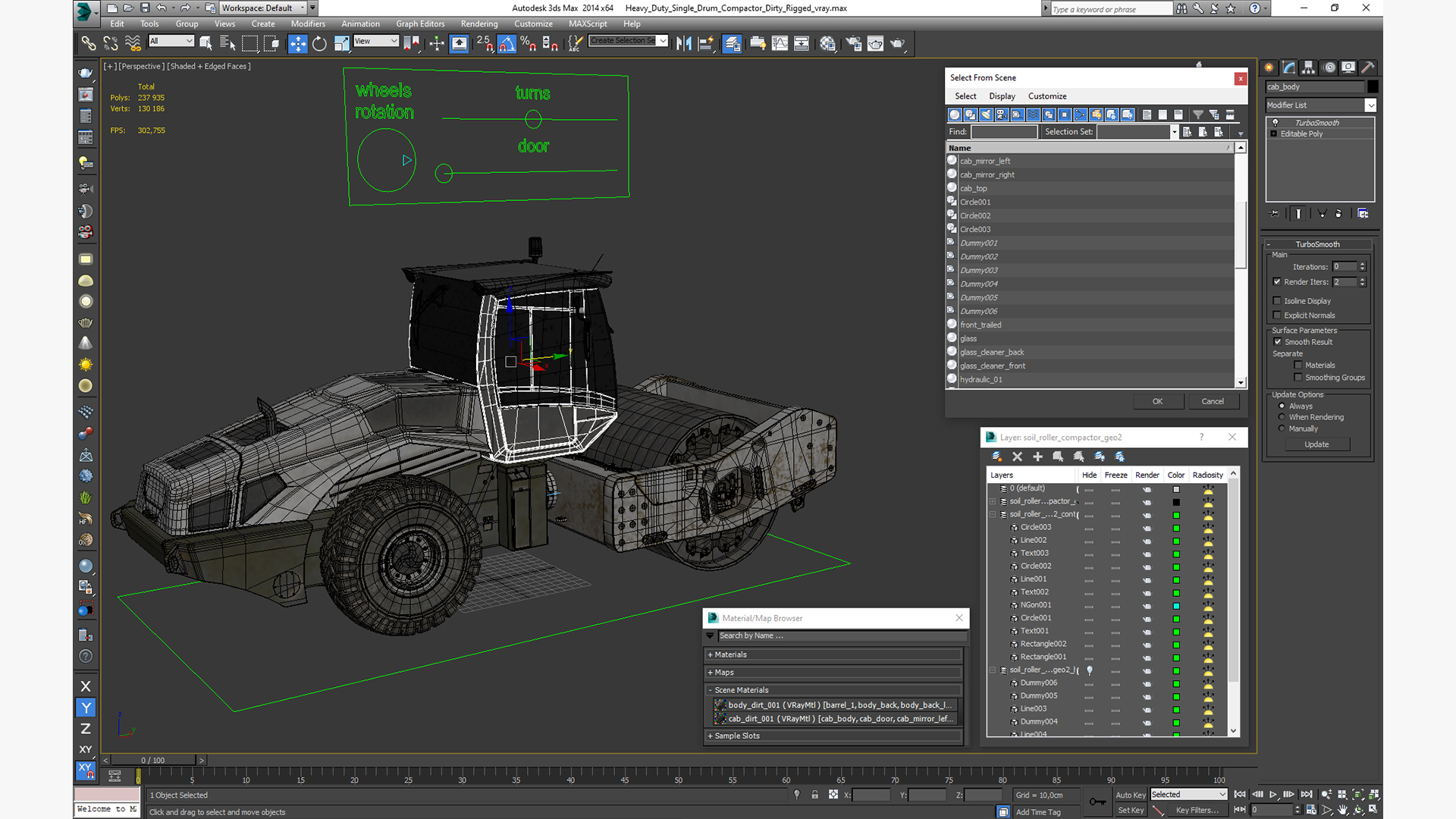Click Create New Layer icon in Layer dialog
The height and width of the screenshot is (819, 1456).
click(997, 457)
